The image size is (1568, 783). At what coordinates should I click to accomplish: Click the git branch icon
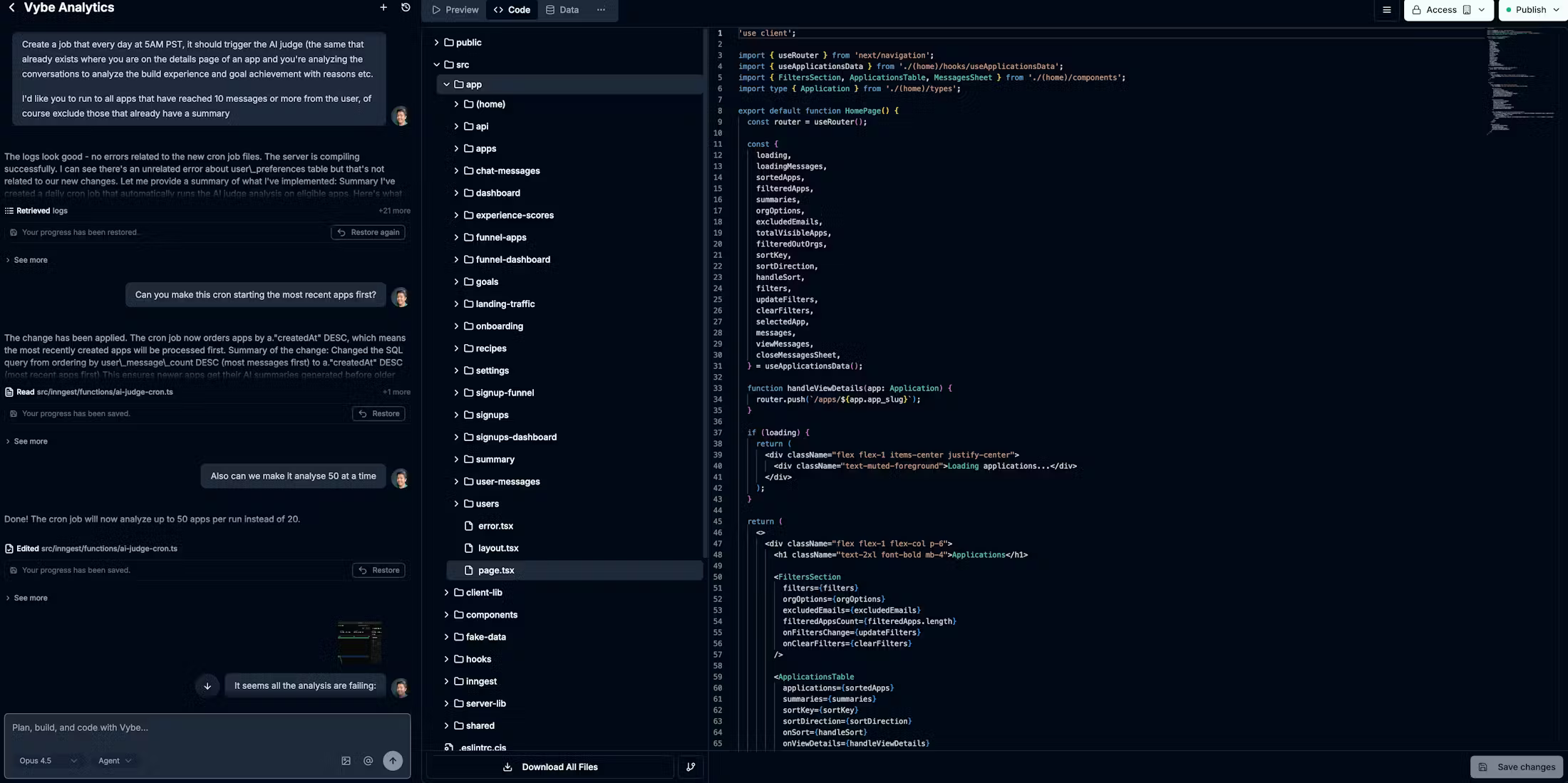pyautogui.click(x=690, y=767)
